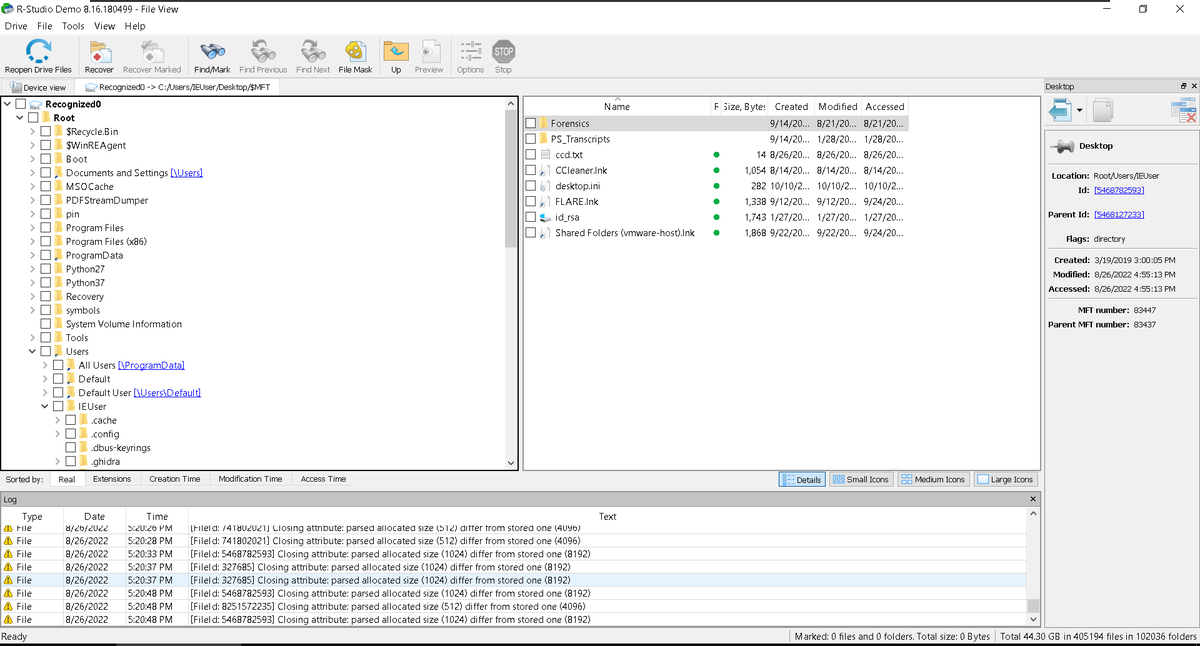
Task: Sort files by Creation Time
Action: pyautogui.click(x=174, y=478)
